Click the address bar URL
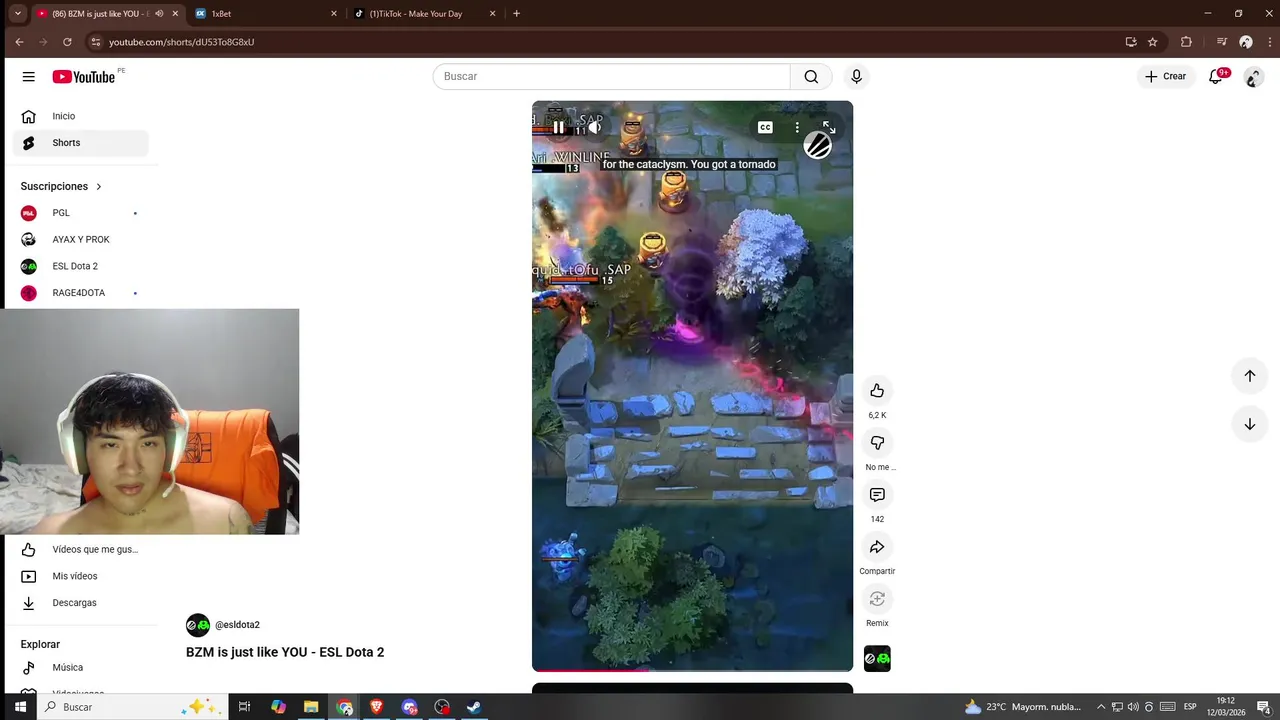 [x=181, y=42]
